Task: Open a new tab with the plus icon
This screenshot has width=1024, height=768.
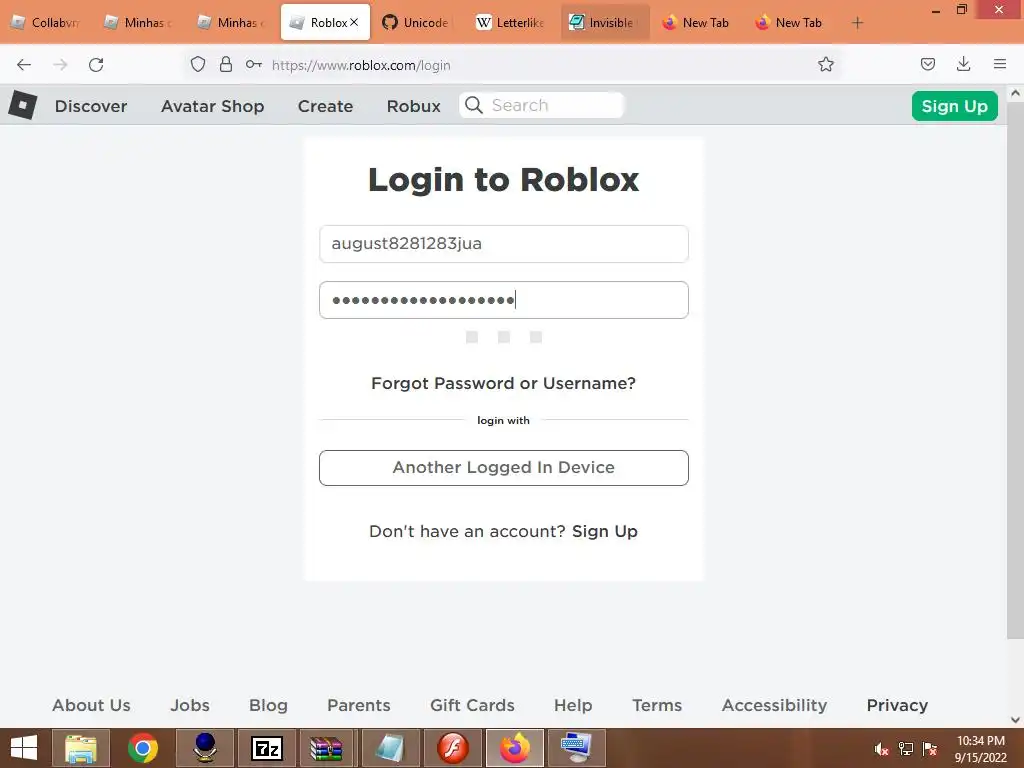Action: 857,23
